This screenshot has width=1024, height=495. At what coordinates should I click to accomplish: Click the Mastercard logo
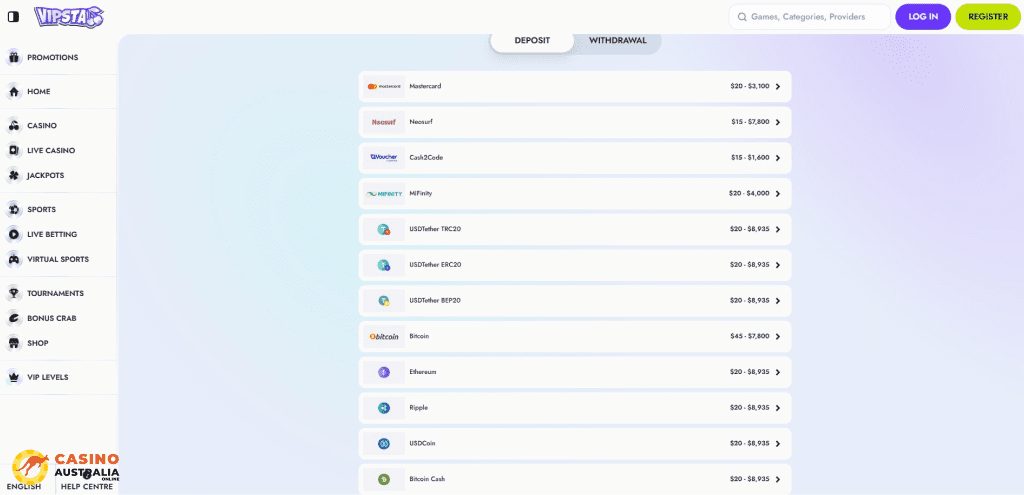(x=383, y=86)
